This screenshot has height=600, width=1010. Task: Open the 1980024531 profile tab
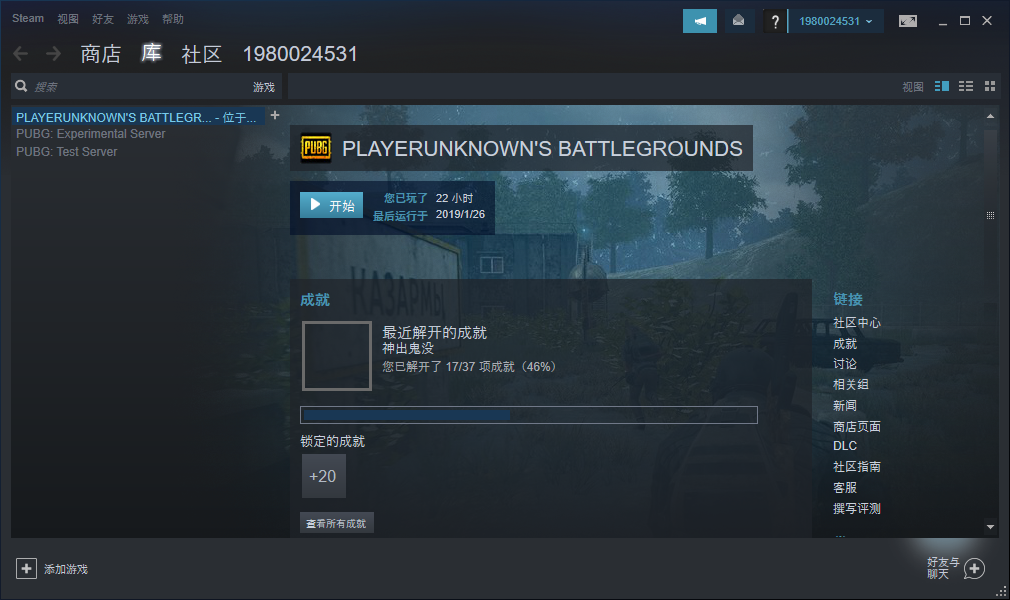pyautogui.click(x=300, y=54)
